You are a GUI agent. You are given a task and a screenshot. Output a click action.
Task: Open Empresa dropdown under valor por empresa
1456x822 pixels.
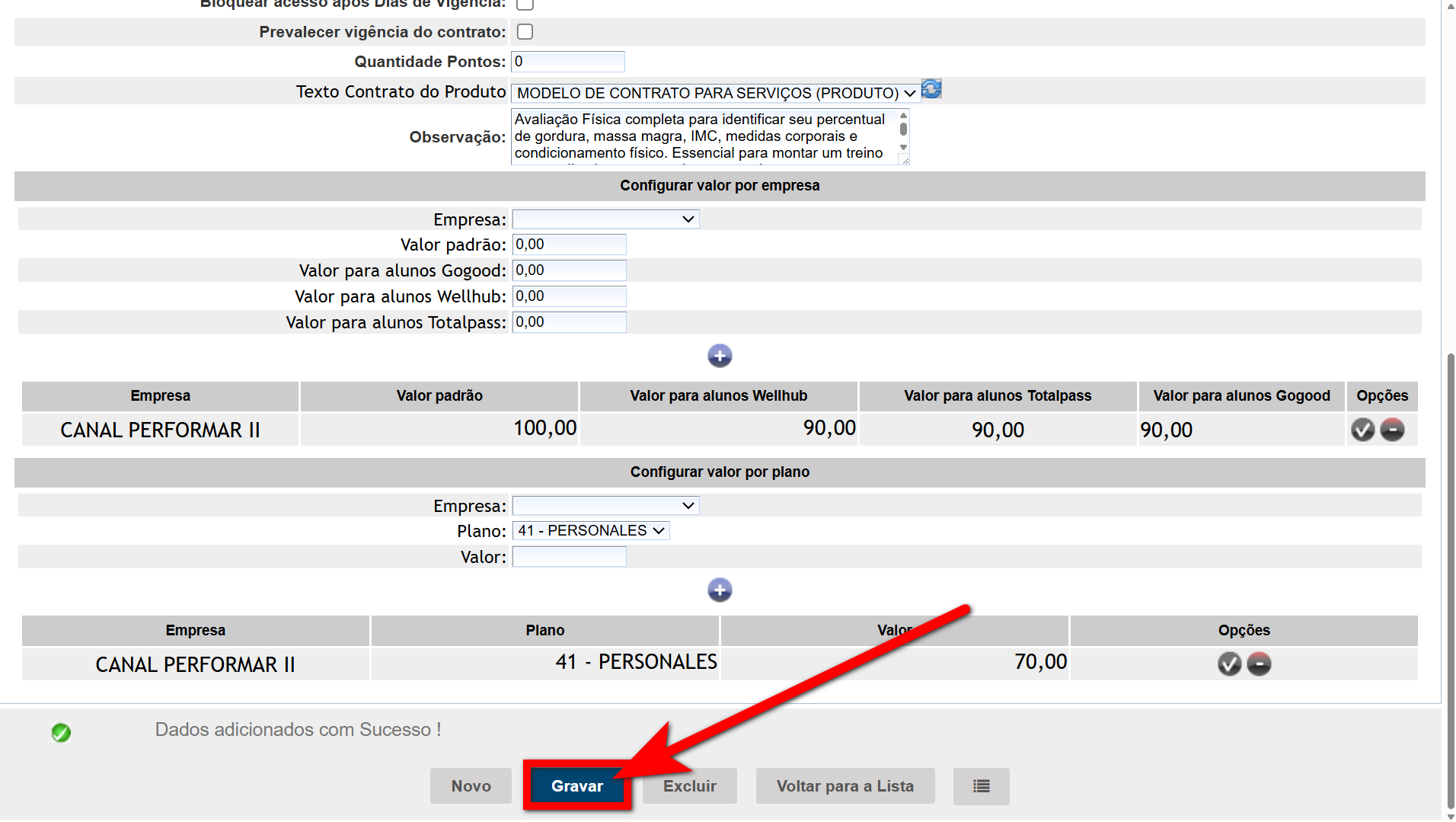tap(605, 219)
